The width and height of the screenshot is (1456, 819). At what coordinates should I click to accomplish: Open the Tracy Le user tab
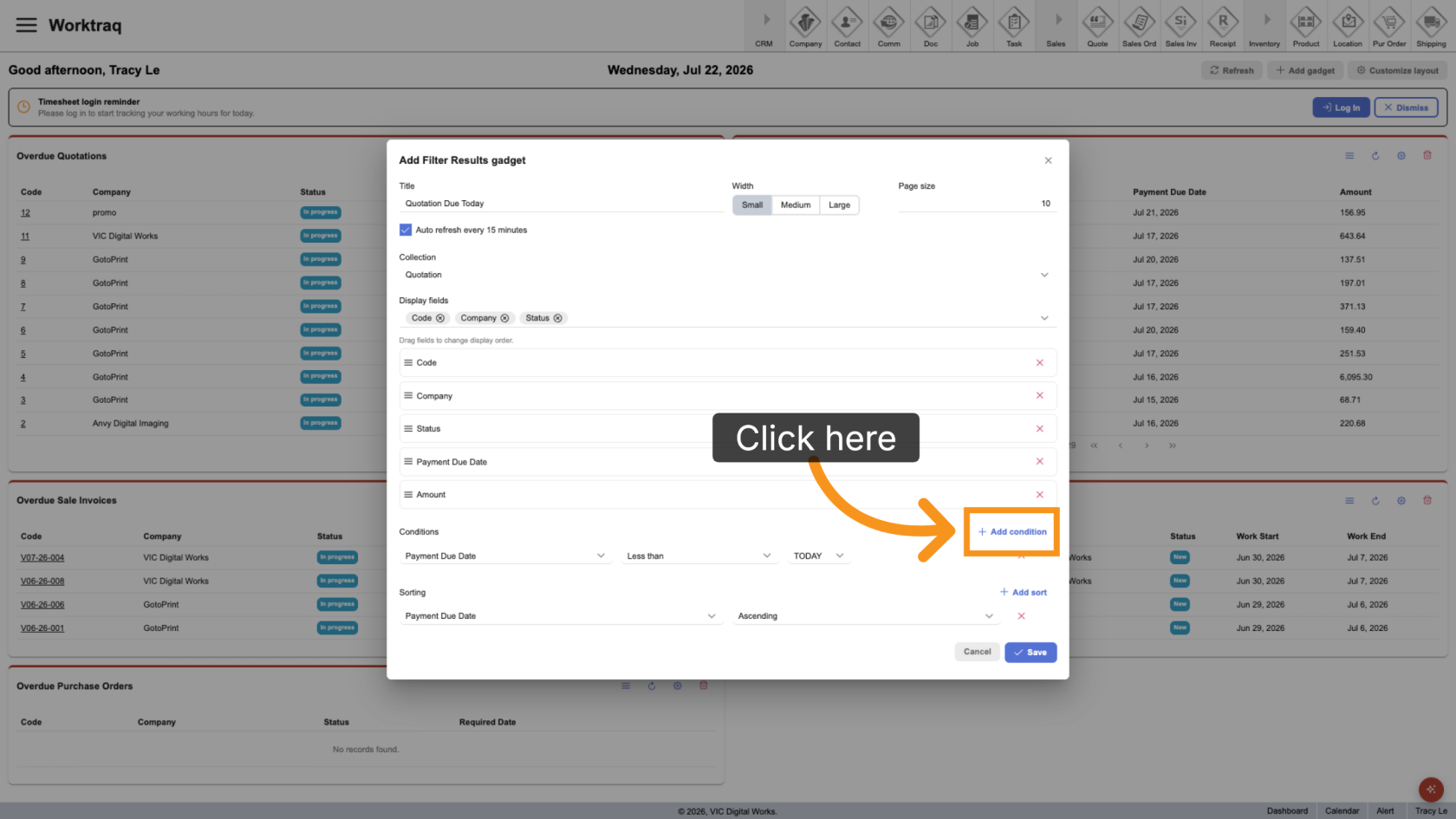click(1431, 811)
